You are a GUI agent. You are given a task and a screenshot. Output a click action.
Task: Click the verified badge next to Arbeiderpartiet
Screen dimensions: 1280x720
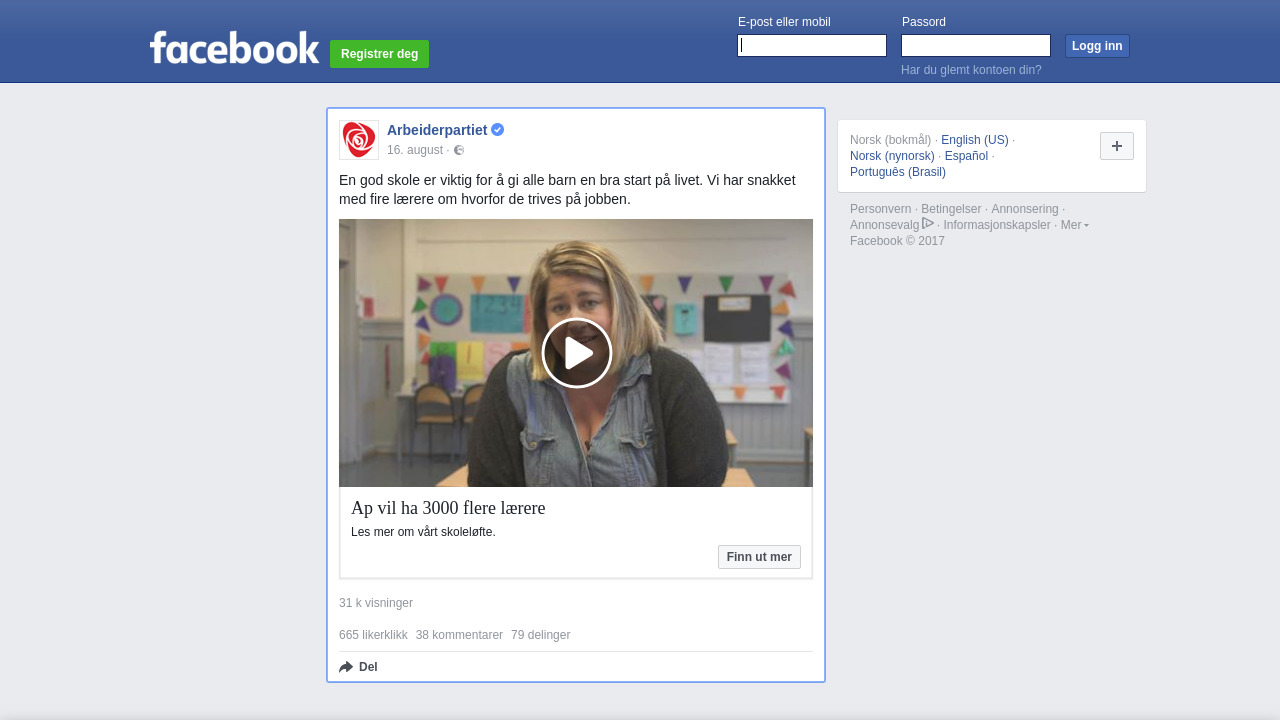click(498, 130)
